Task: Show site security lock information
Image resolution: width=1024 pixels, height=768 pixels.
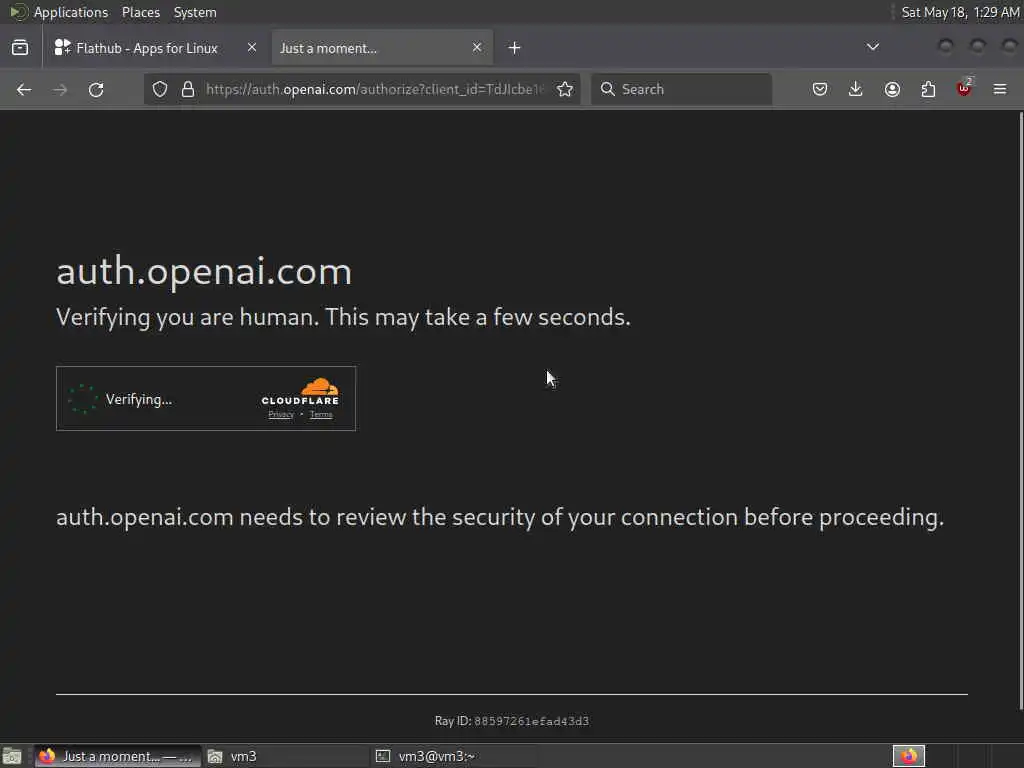Action: click(x=188, y=89)
